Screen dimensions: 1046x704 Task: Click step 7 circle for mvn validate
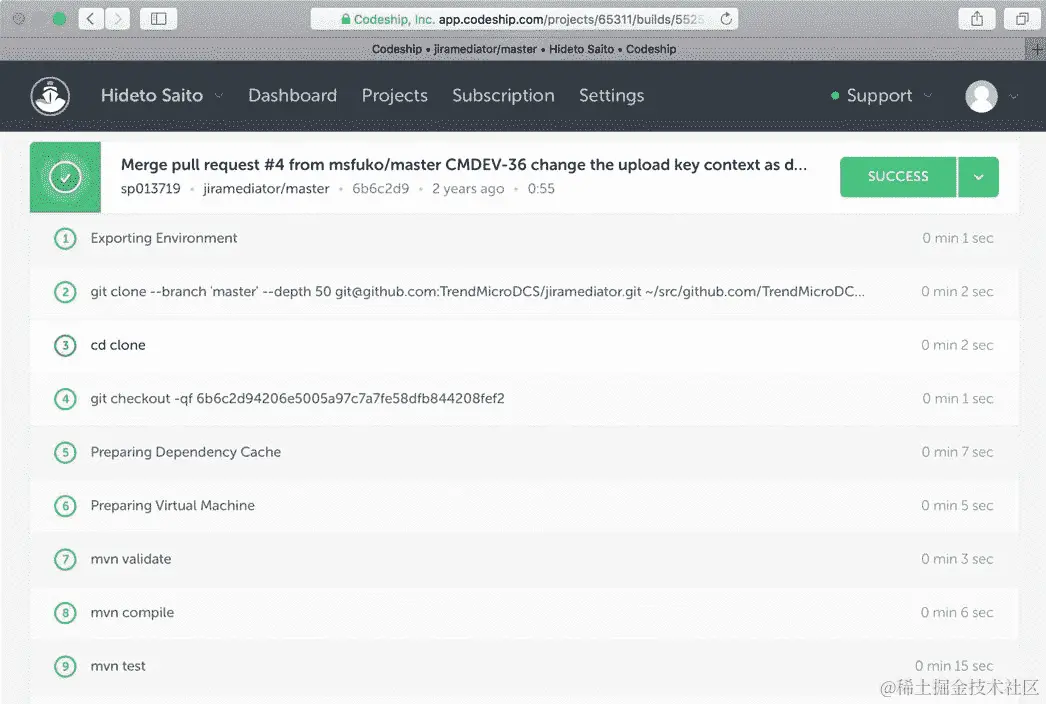(65, 559)
